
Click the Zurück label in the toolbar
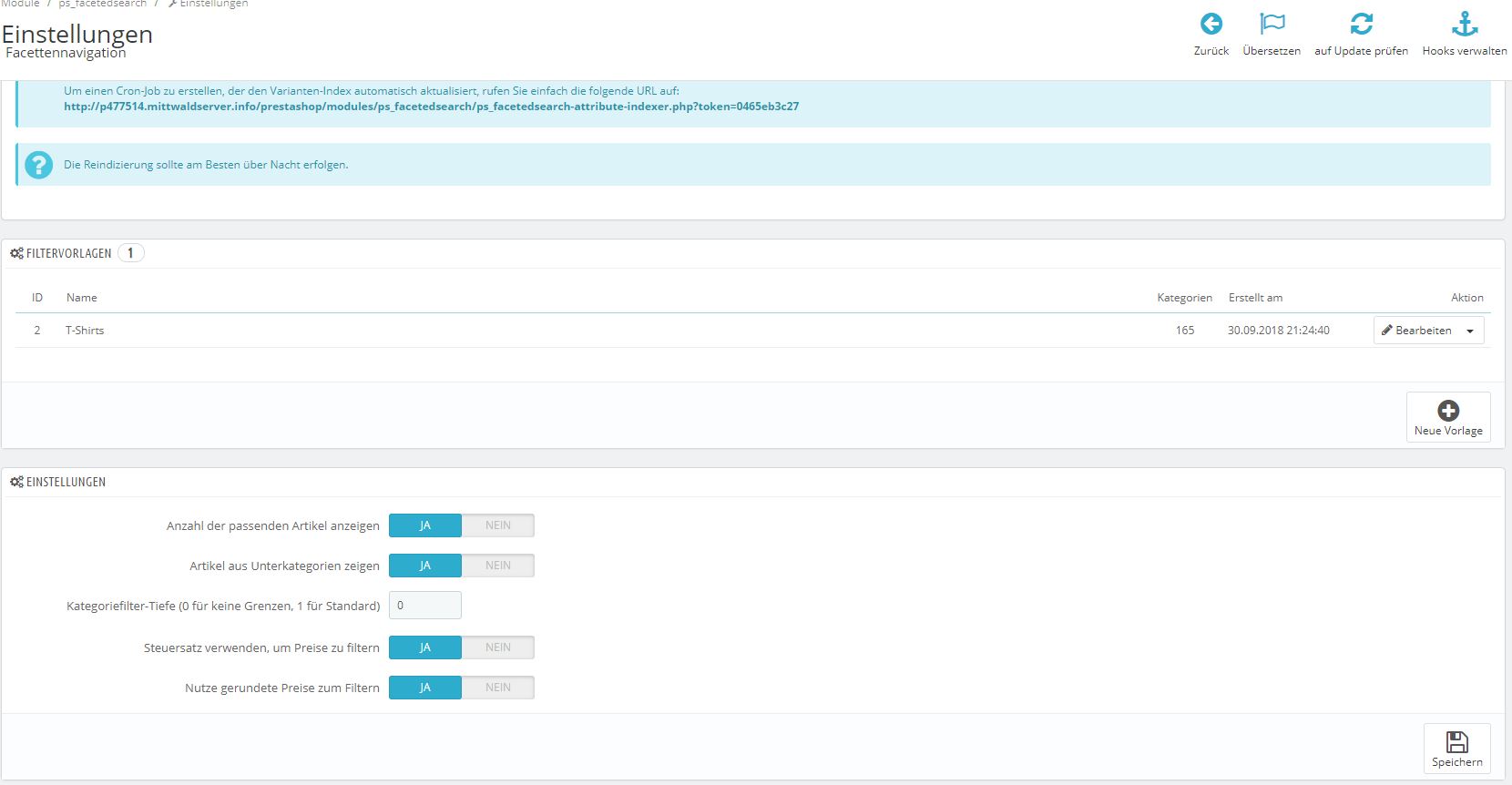pyautogui.click(x=1211, y=51)
